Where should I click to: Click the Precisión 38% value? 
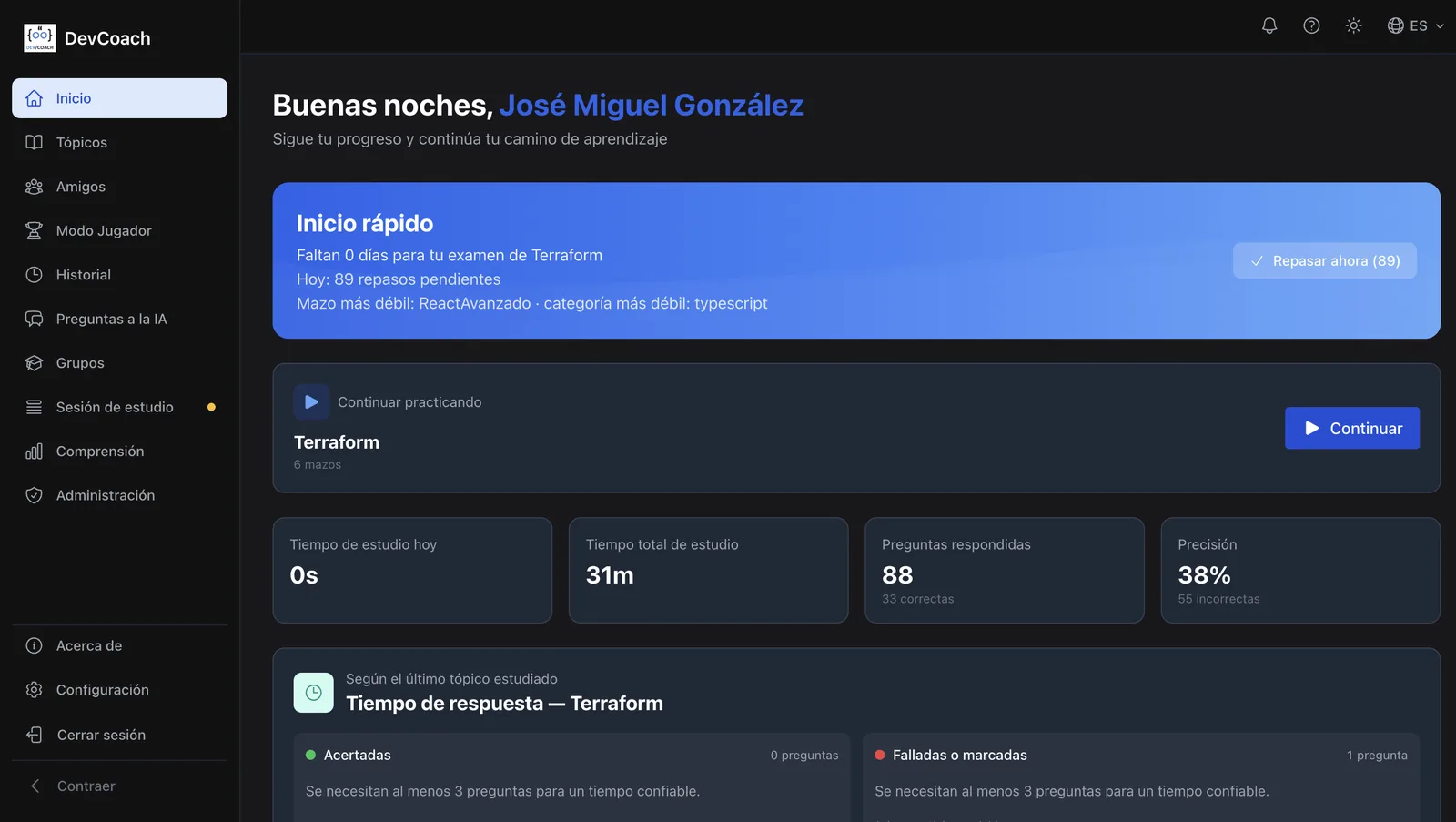coord(1204,575)
